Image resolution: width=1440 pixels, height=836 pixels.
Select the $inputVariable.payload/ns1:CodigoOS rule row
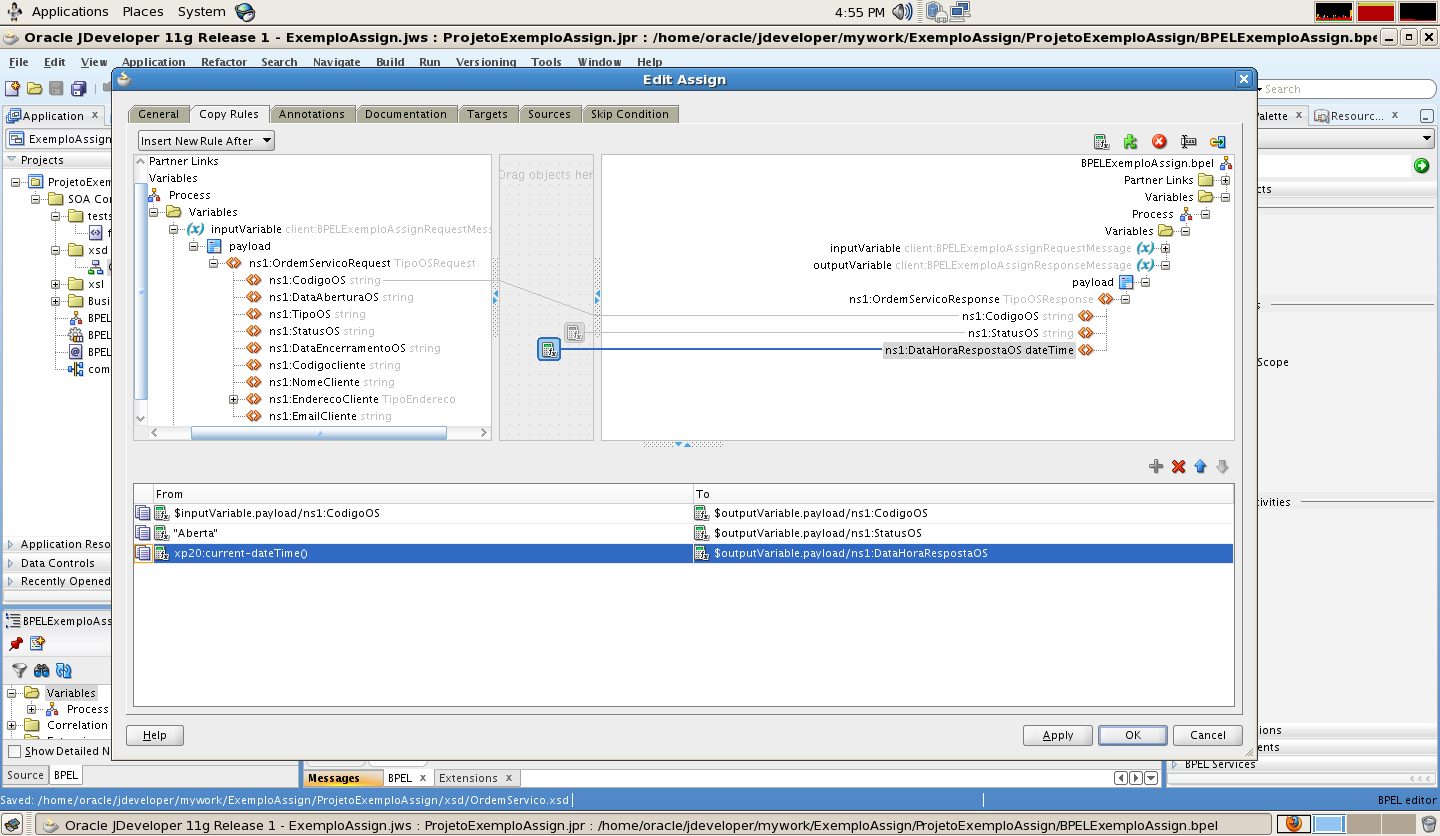(x=683, y=513)
